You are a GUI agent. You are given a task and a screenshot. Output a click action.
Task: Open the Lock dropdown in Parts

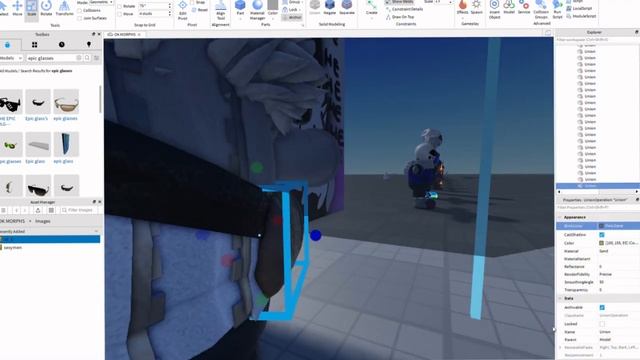point(292,9)
